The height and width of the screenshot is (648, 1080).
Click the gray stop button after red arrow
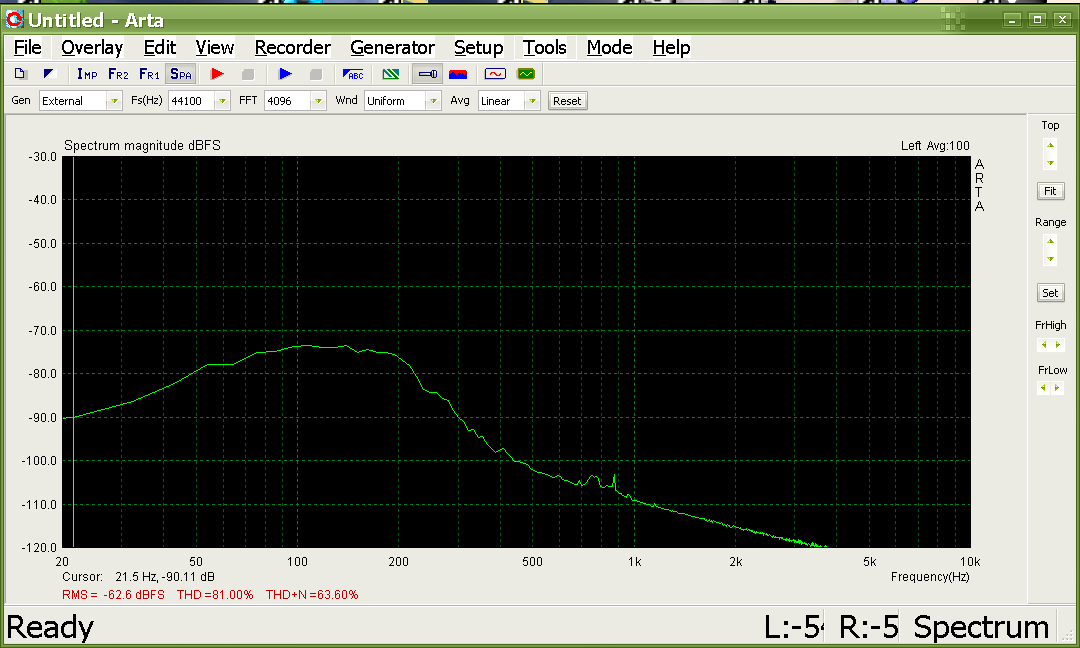pyautogui.click(x=248, y=74)
